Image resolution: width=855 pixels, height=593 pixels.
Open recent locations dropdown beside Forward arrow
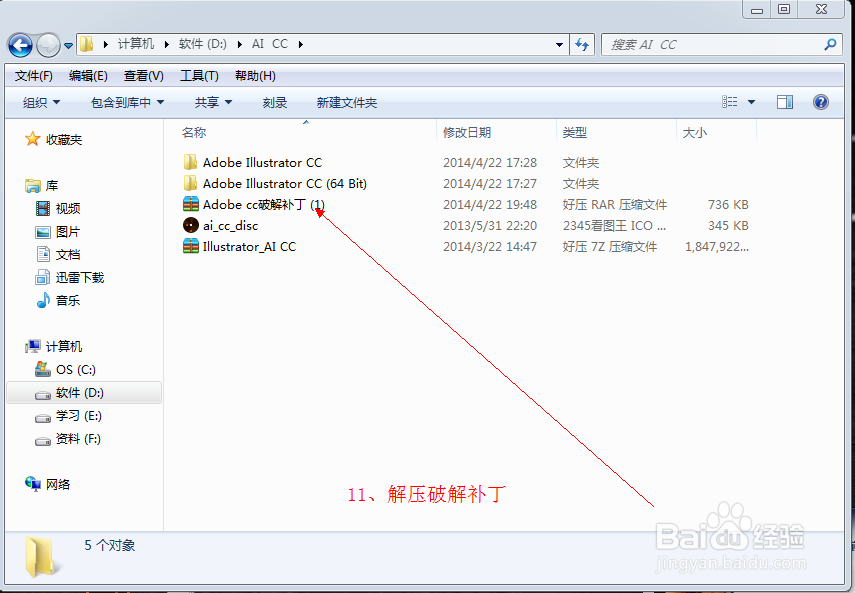[x=68, y=46]
